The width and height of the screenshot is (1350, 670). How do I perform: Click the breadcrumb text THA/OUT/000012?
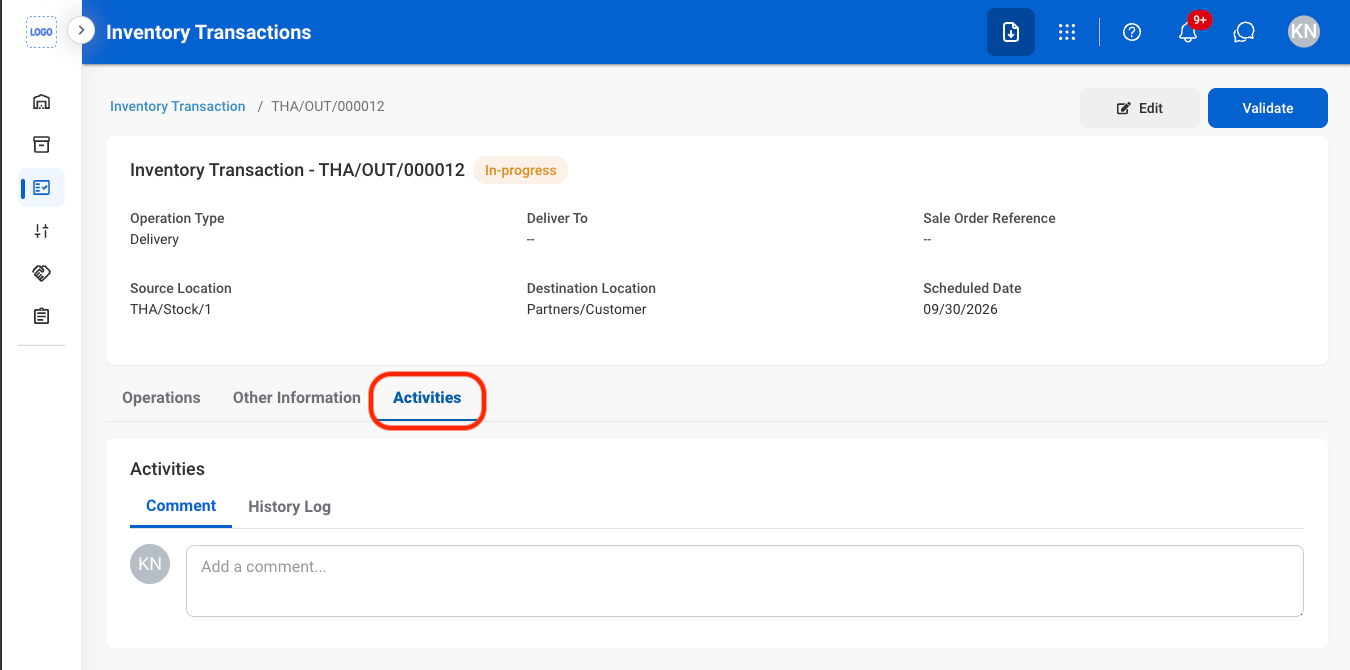coord(328,106)
